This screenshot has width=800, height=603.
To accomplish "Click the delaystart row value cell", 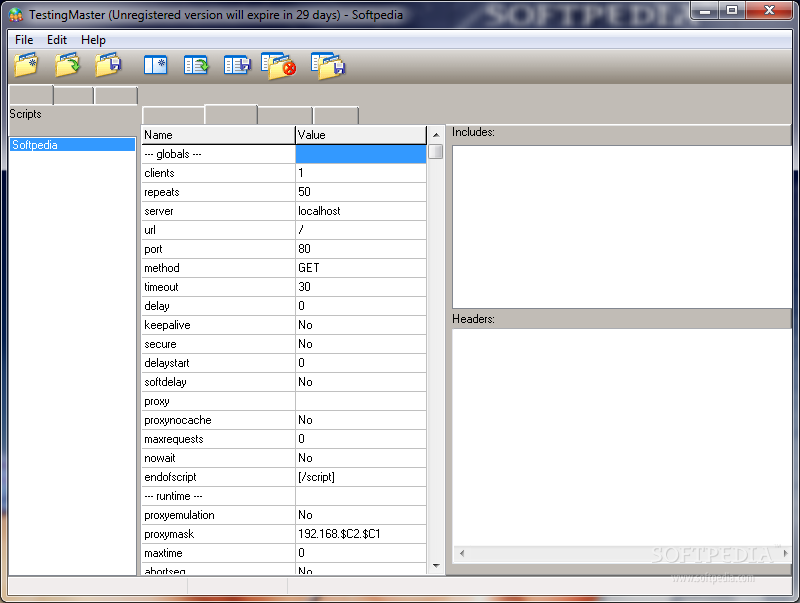I will pos(361,363).
